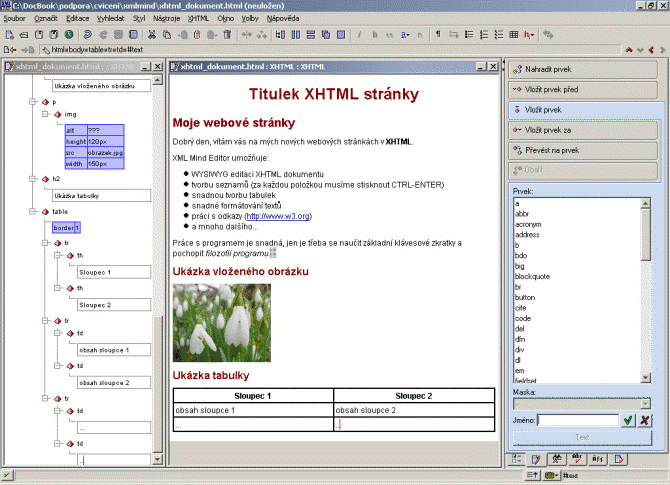Collapse the table node in tree
670x485 pixels.
[32, 211]
